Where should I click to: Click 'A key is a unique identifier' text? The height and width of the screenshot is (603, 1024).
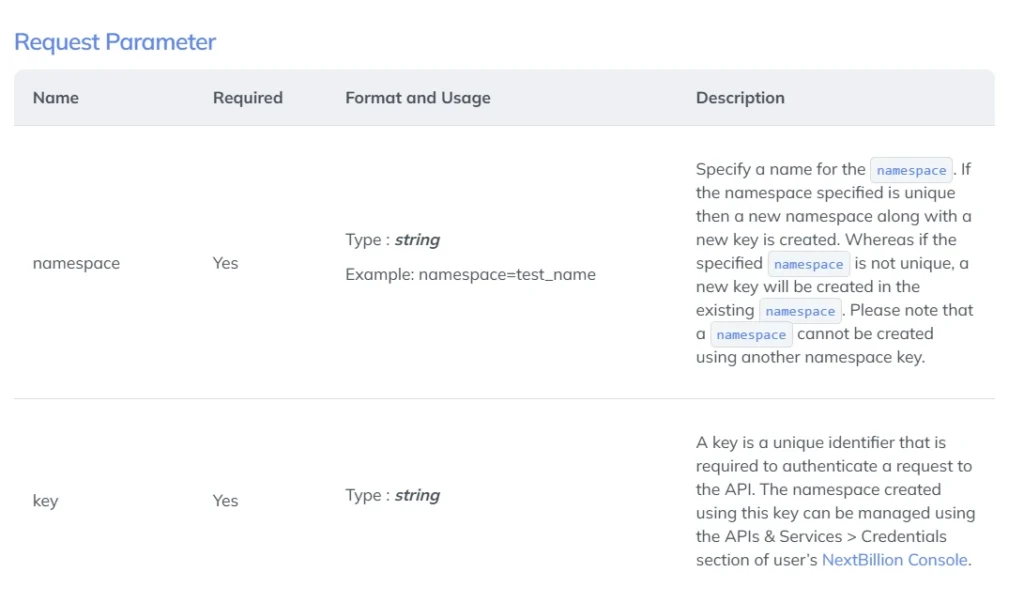coord(797,442)
